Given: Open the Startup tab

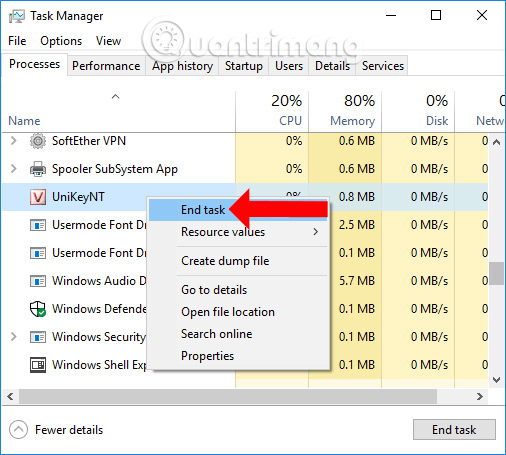Looking at the screenshot, I should [x=244, y=66].
